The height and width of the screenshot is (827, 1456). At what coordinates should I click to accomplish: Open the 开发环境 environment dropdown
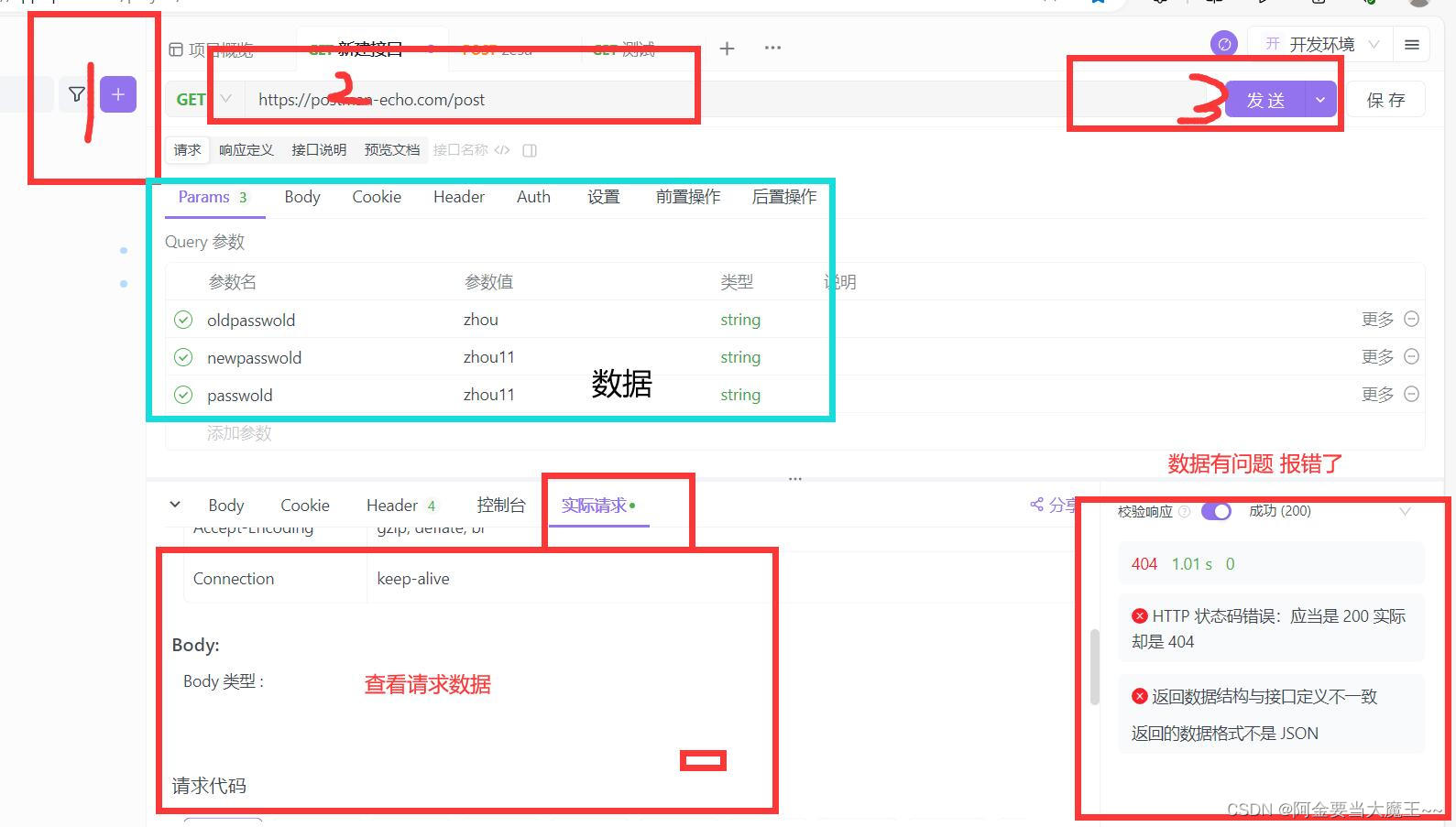coord(1321,44)
